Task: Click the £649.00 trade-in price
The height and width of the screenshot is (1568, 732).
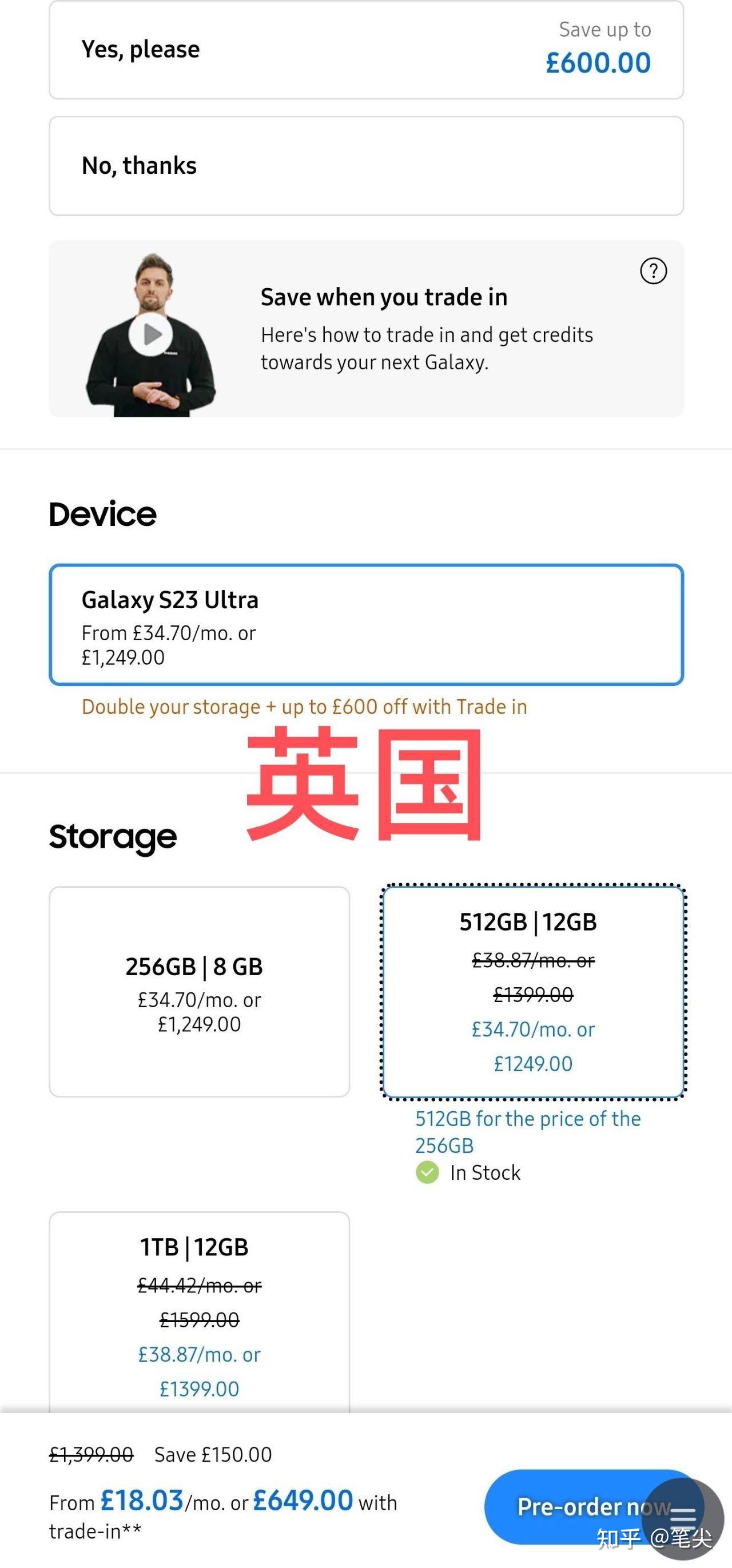Action: coord(303,1501)
